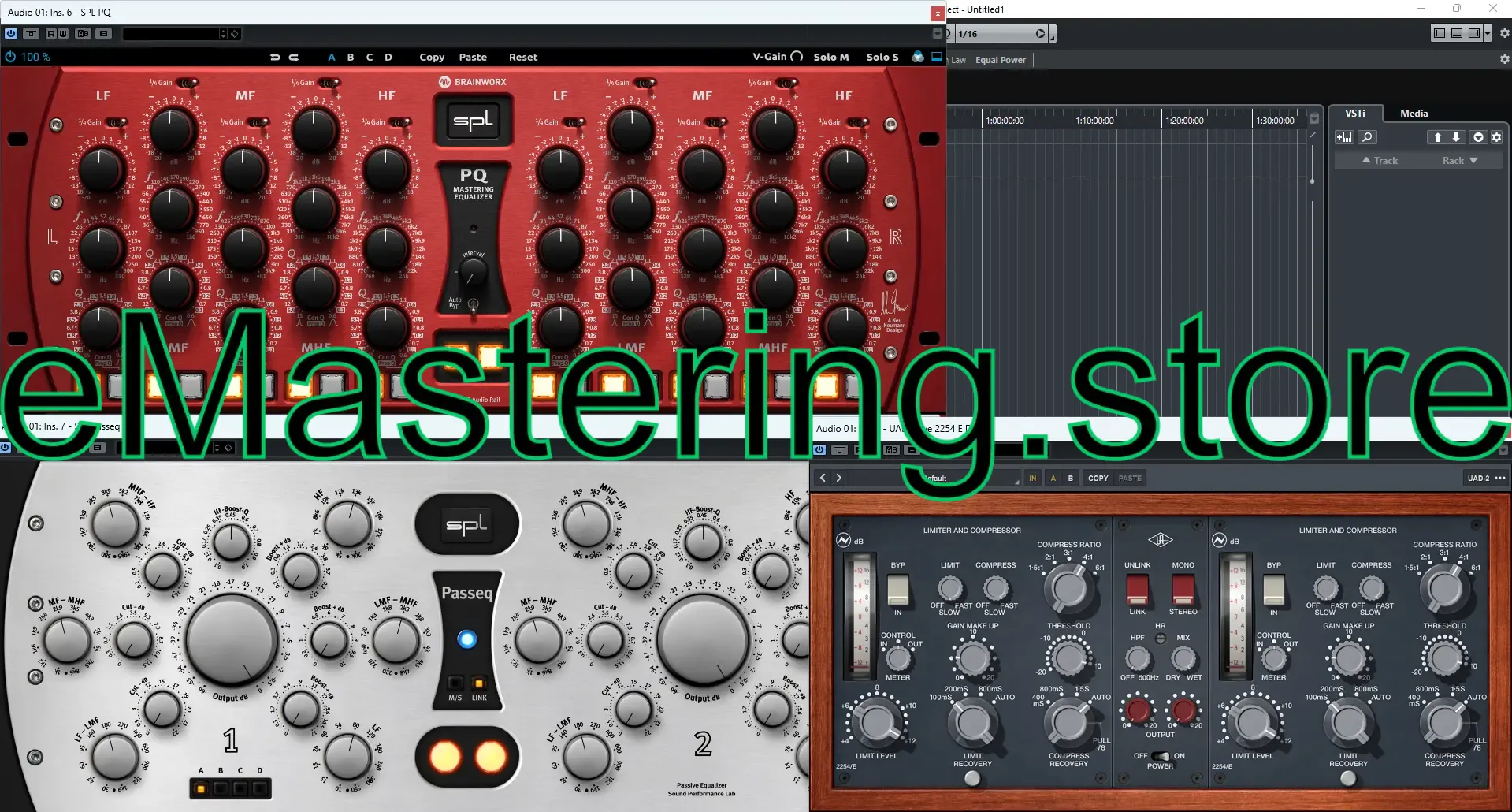
Task: Expand the window layout dropdown arrow
Action: point(1487,33)
